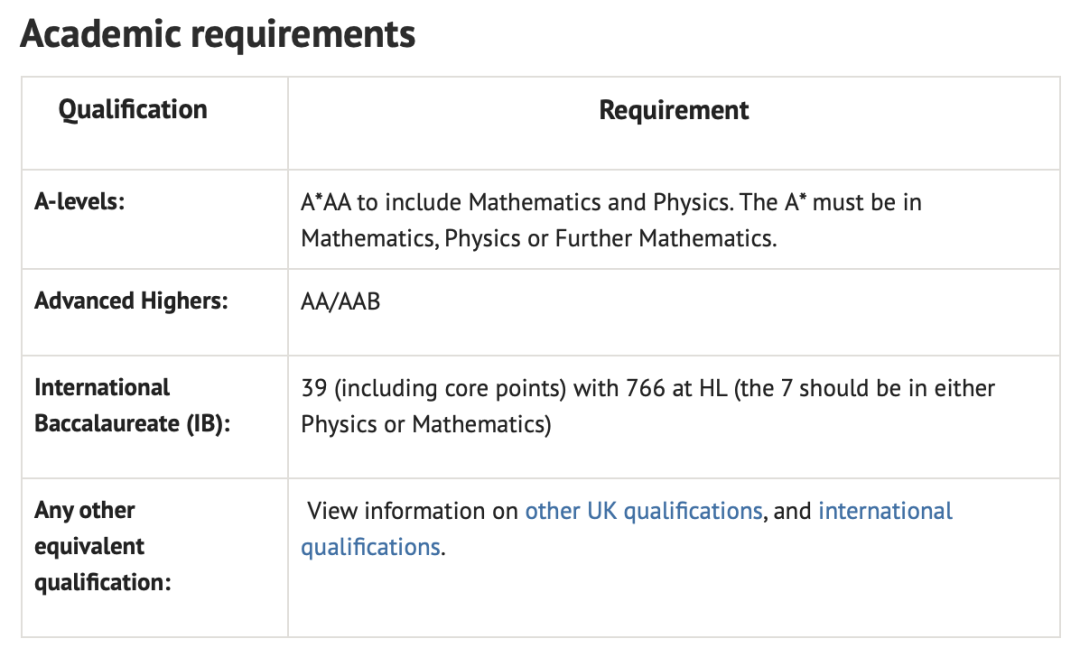
Task: Click the 766 at HL text
Action: click(x=676, y=388)
